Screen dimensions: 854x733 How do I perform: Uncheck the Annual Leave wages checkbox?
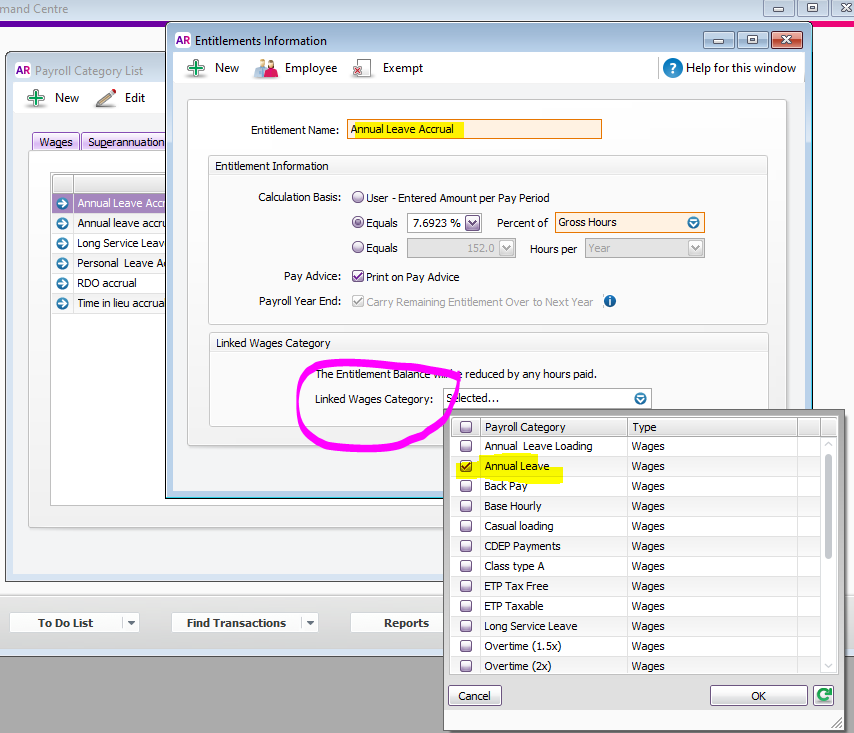466,466
